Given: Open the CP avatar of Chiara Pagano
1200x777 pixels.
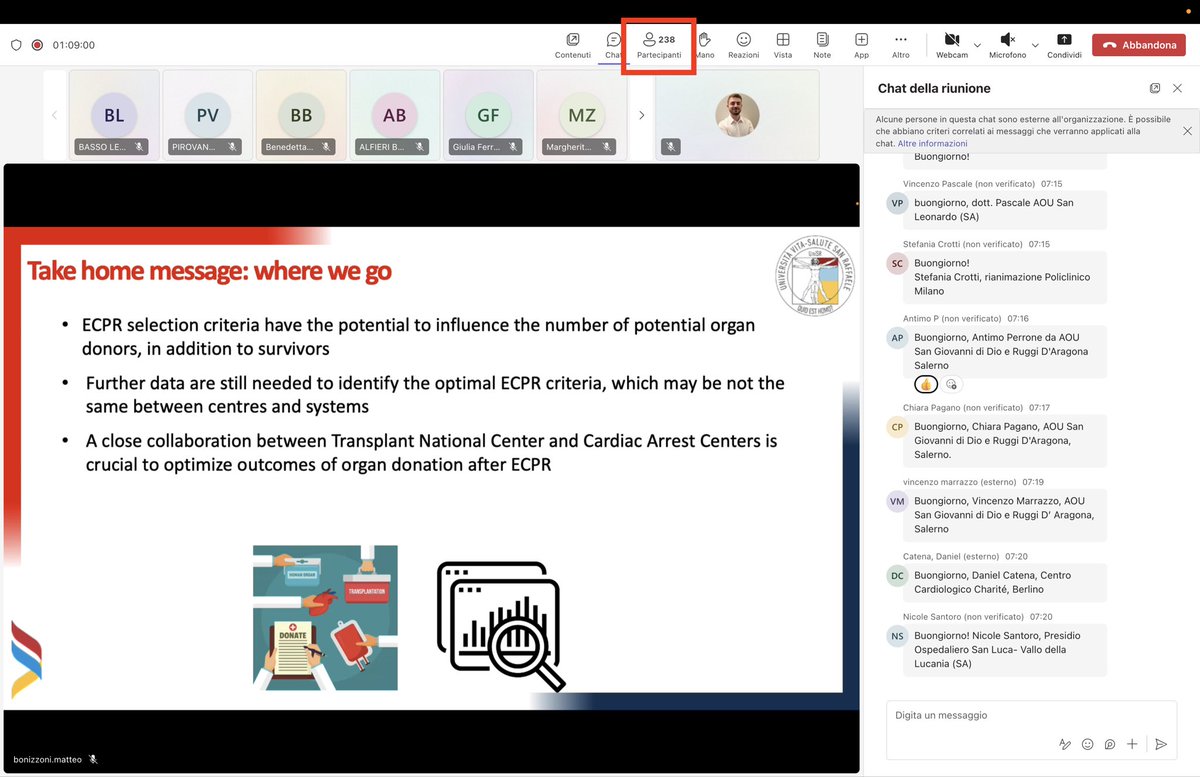Looking at the screenshot, I should click(x=897, y=427).
